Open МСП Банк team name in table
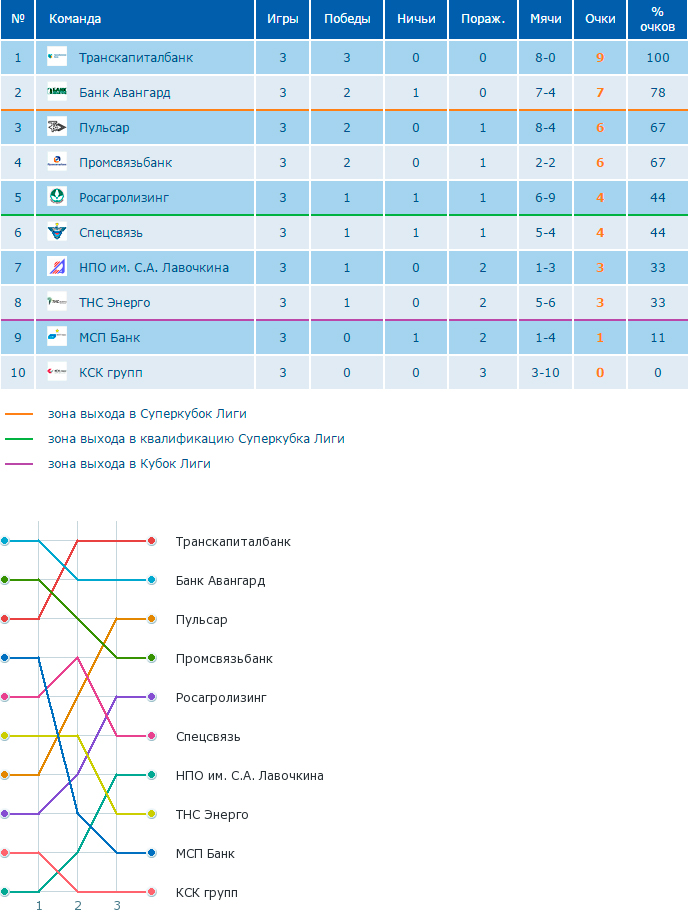688x914 pixels. point(110,338)
